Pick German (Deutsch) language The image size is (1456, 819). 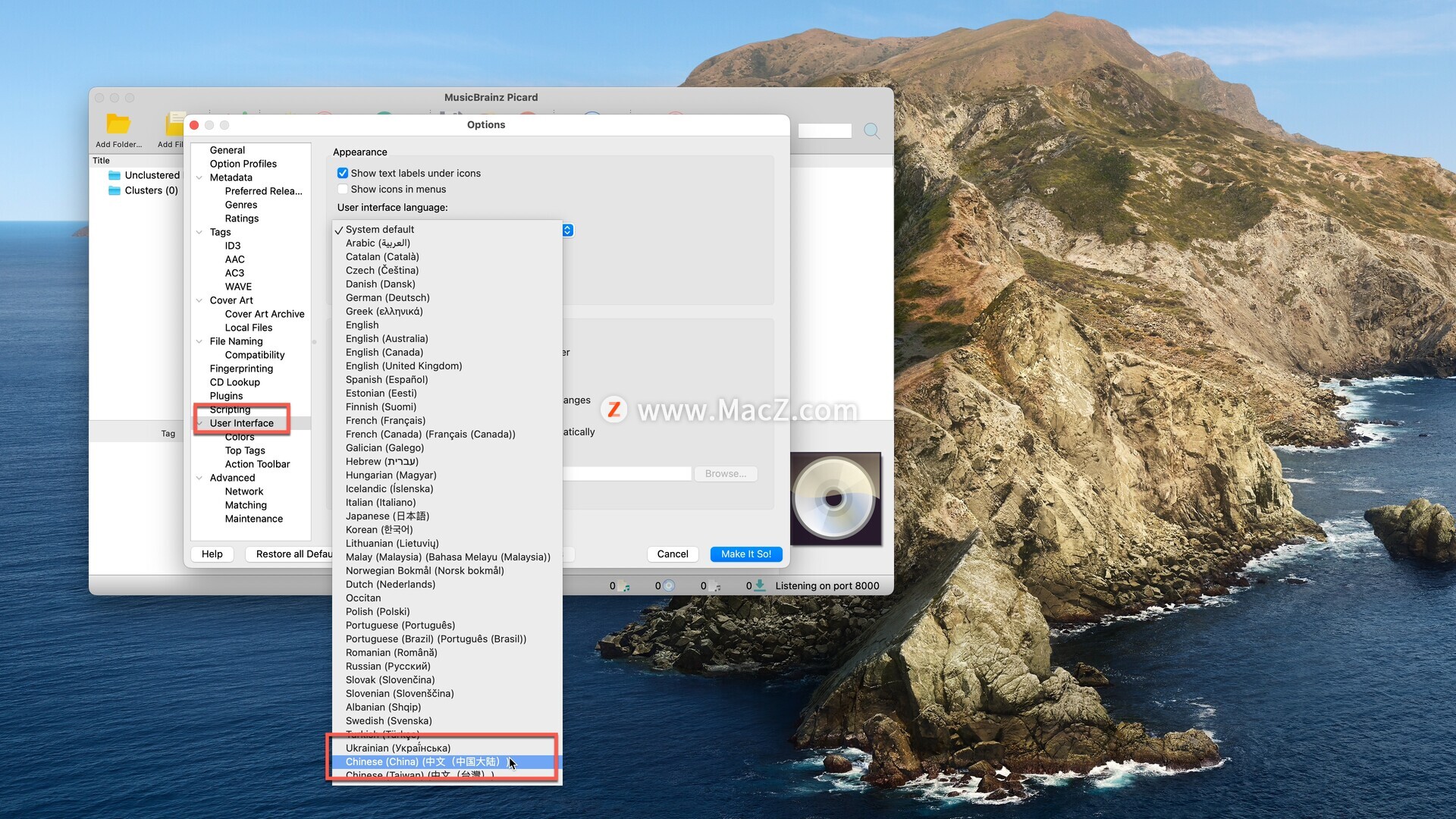pyautogui.click(x=447, y=297)
